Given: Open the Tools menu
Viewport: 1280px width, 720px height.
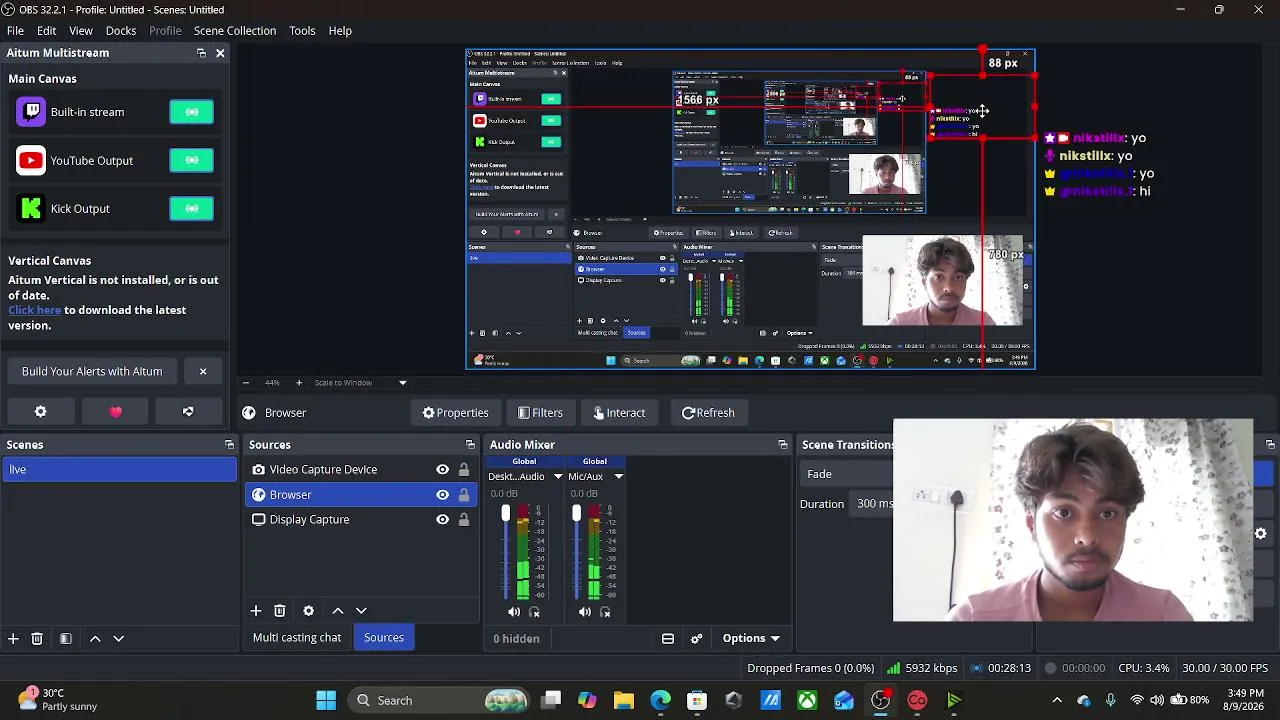Looking at the screenshot, I should click(x=302, y=30).
